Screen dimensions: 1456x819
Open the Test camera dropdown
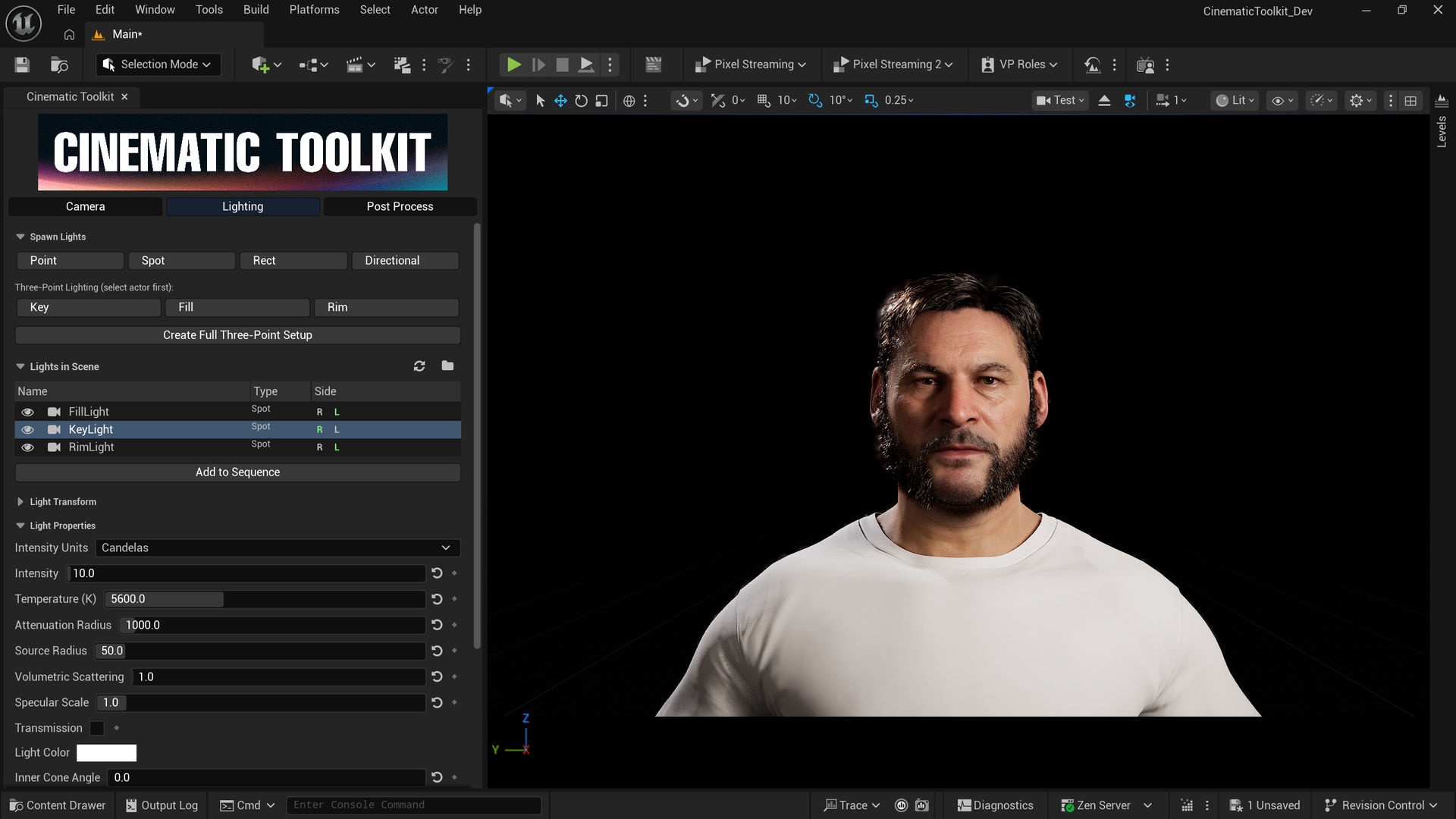(x=1061, y=100)
